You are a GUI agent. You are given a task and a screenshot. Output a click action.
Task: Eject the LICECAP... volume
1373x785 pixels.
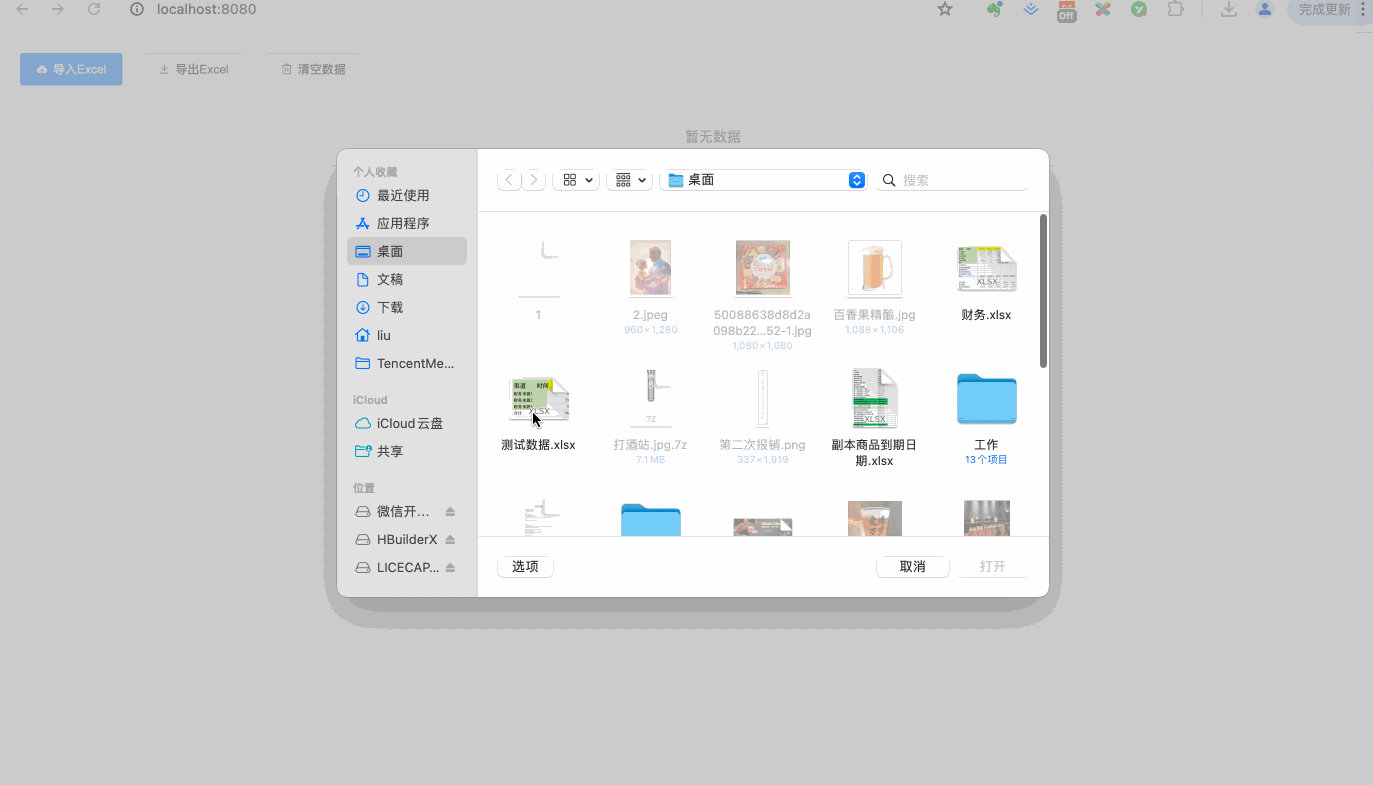[450, 567]
